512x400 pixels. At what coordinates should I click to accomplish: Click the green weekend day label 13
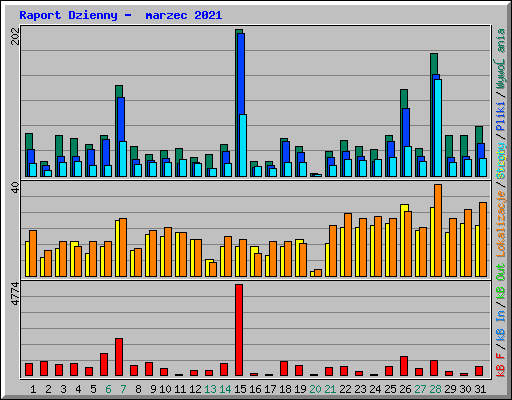210,389
